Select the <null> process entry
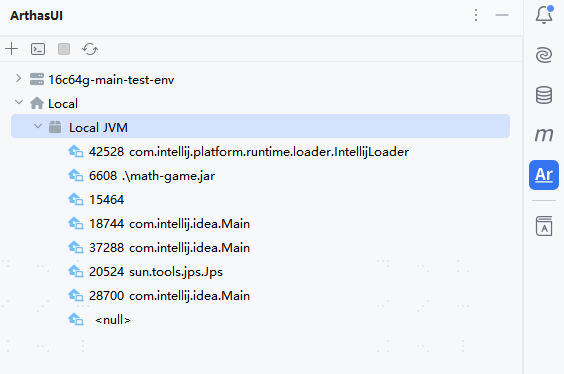564x374 pixels. tap(113, 320)
